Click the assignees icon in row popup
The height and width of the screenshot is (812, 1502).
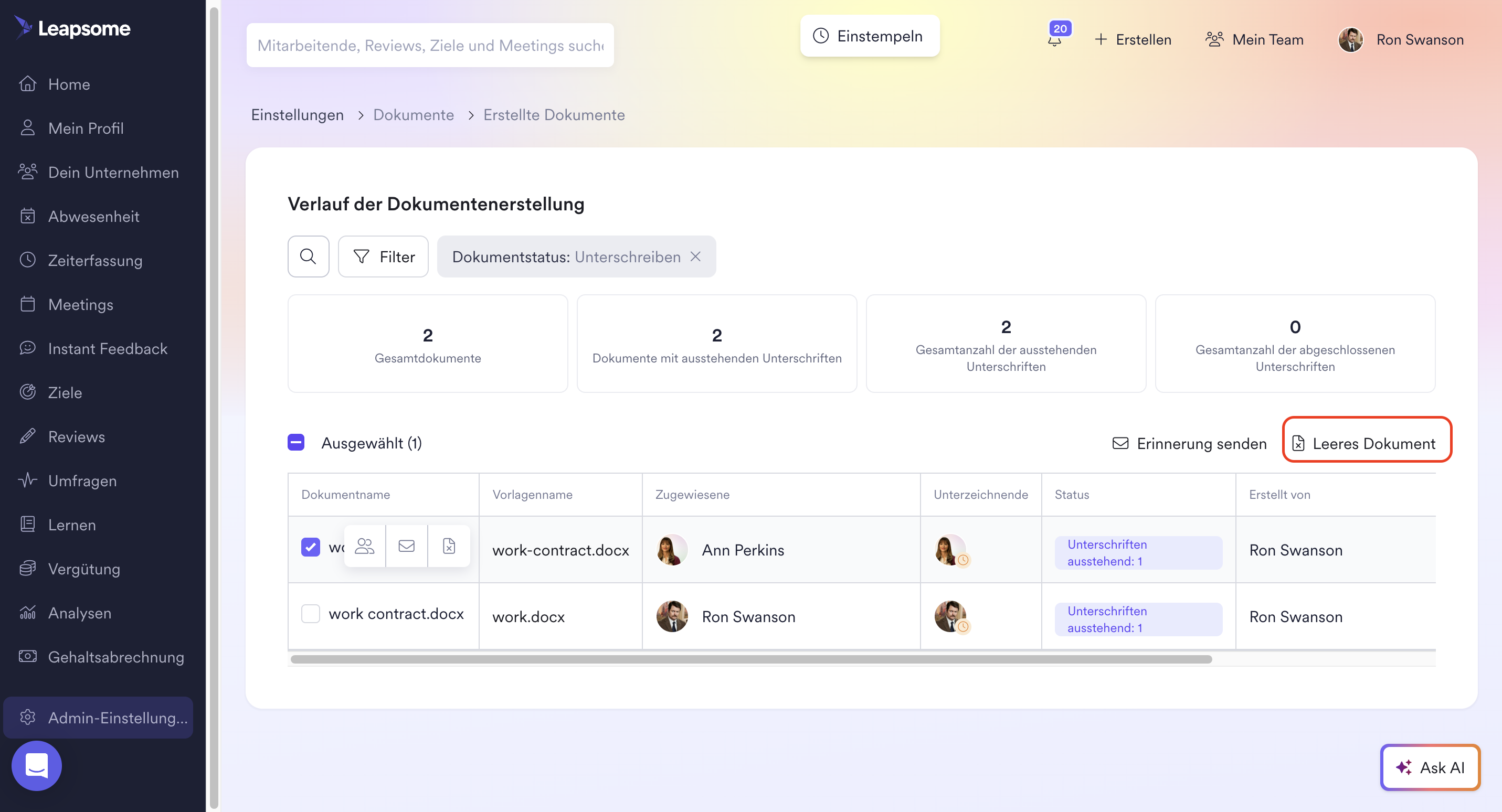click(364, 546)
